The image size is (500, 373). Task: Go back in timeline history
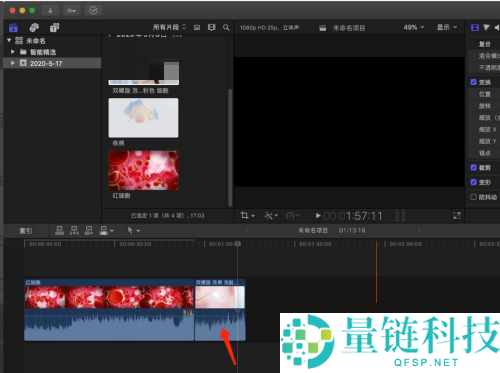click(247, 230)
